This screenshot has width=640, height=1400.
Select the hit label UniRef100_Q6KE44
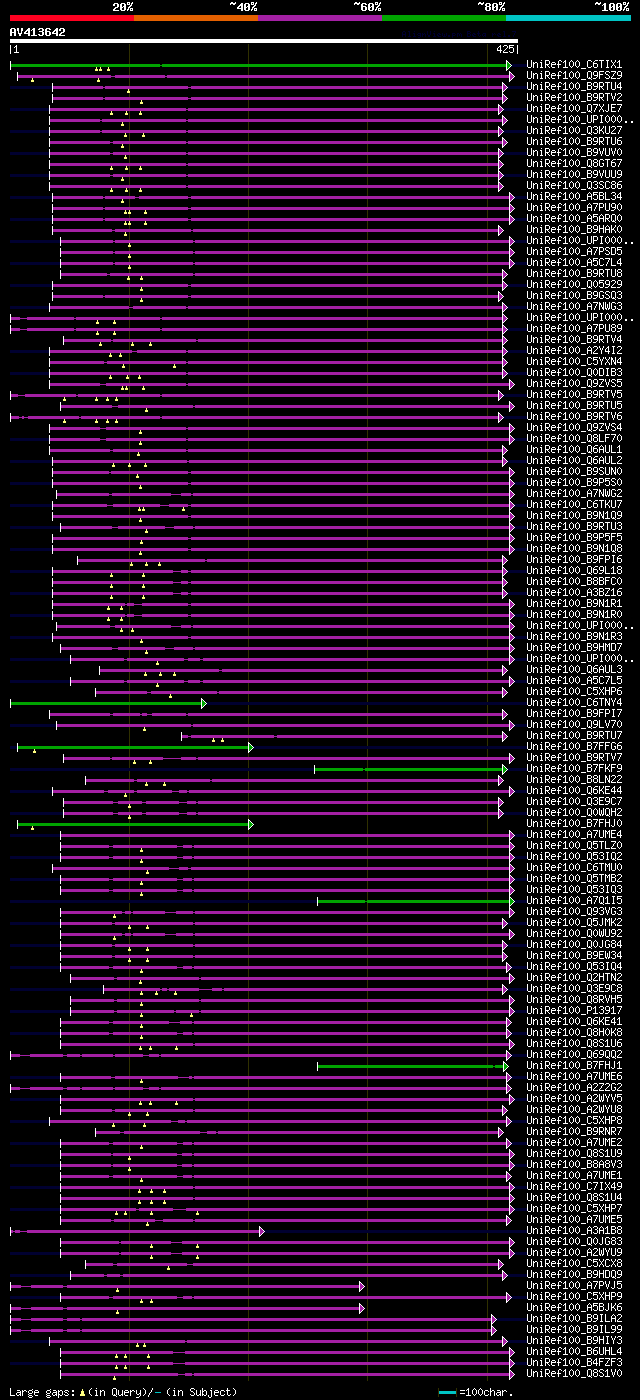coord(573,790)
